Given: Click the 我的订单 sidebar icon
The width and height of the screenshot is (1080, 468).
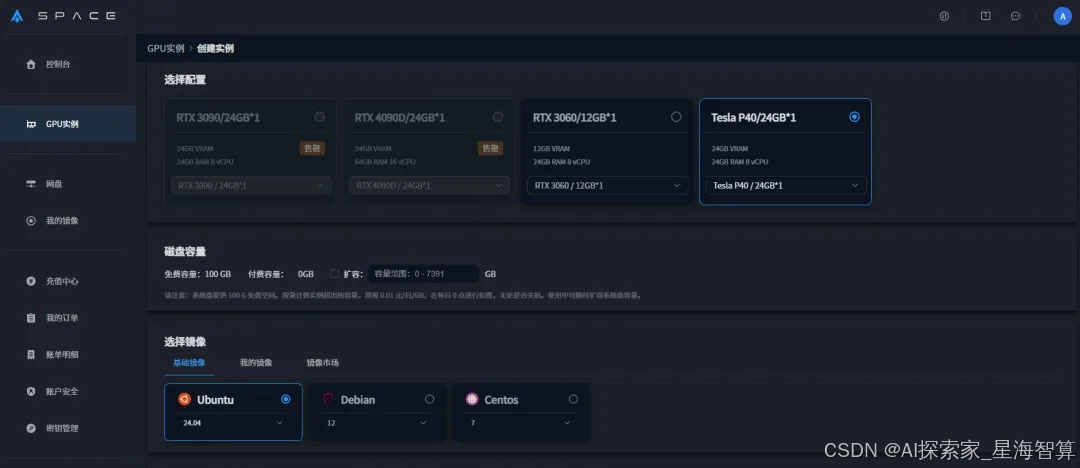Looking at the screenshot, I should click(x=30, y=318).
